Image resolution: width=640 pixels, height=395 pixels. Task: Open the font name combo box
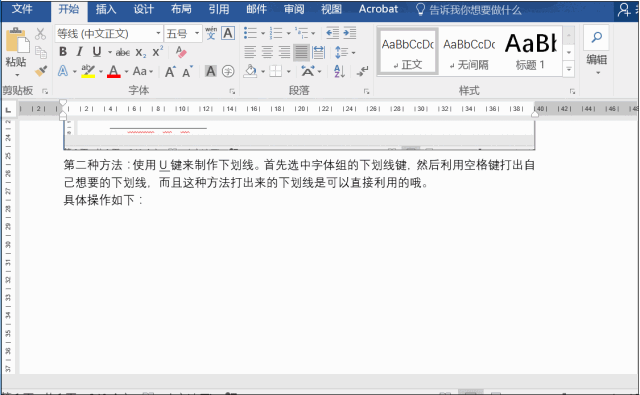pos(109,33)
